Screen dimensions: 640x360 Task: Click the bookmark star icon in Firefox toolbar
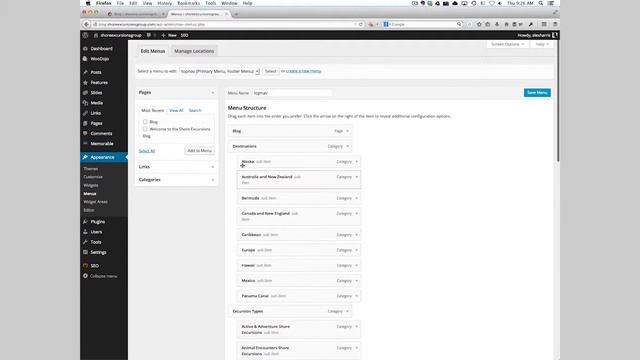click(479, 24)
